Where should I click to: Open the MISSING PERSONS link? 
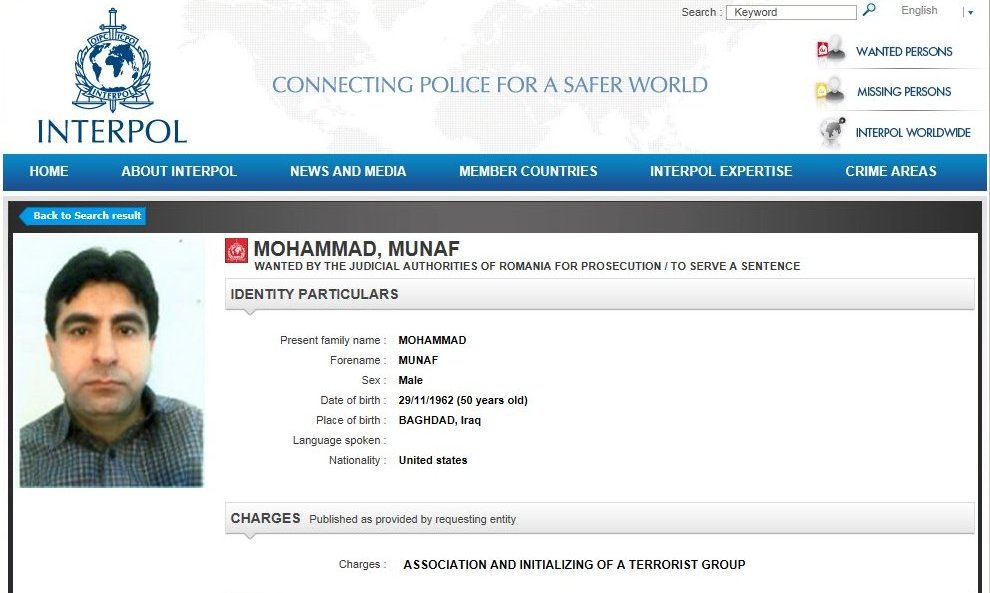pyautogui.click(x=904, y=92)
